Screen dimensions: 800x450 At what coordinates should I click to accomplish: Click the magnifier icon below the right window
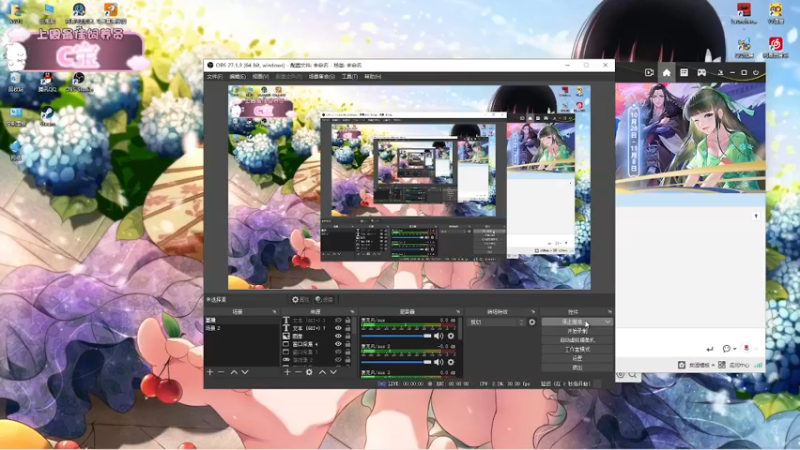633,375
